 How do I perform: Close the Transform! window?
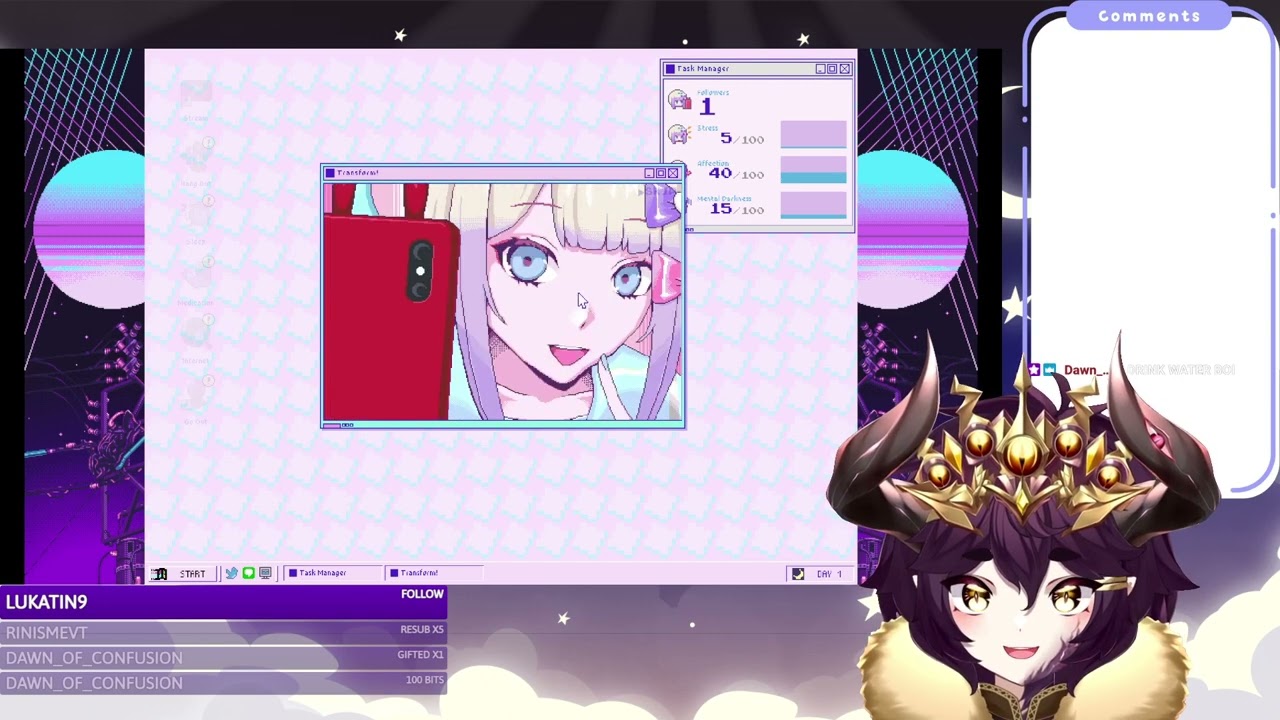(x=673, y=173)
